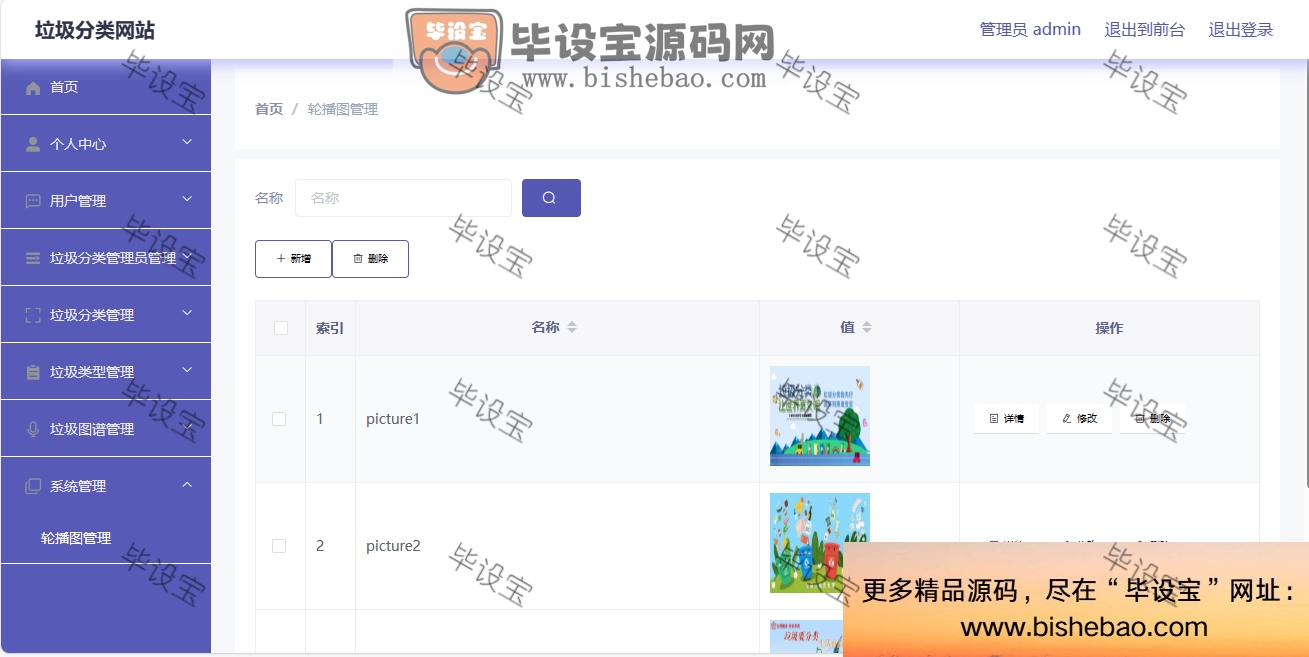Expand the 垃圾分类管理 menu chevron
Viewport: 1309px width, 657px height.
187,314
